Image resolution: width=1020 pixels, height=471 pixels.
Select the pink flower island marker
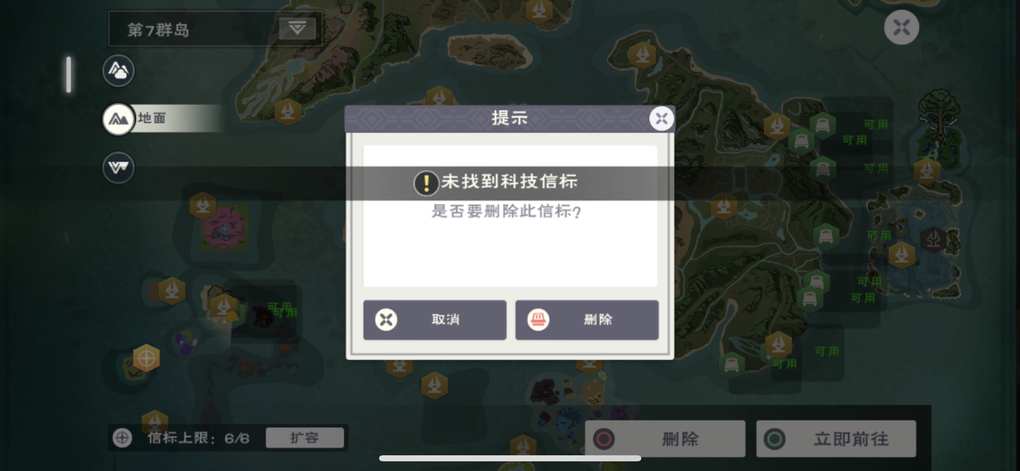coord(224,228)
